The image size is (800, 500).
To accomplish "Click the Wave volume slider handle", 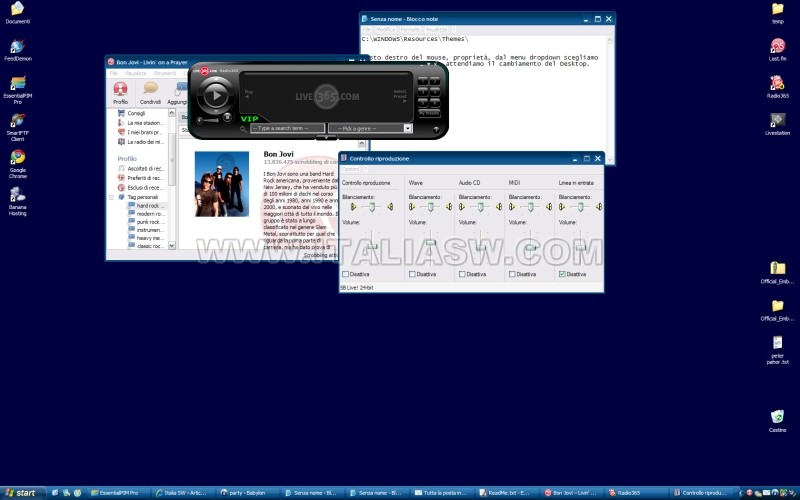I will click(431, 242).
